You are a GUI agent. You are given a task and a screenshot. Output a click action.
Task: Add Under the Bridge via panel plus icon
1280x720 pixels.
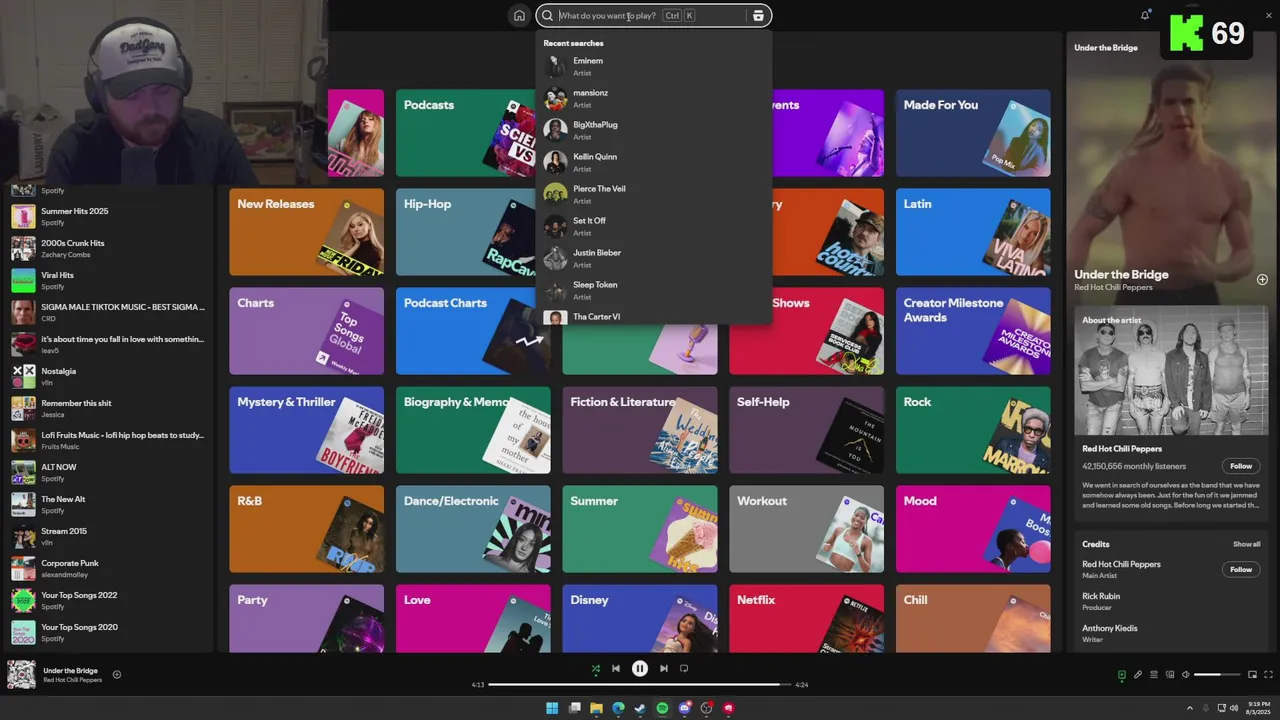coord(1262,280)
